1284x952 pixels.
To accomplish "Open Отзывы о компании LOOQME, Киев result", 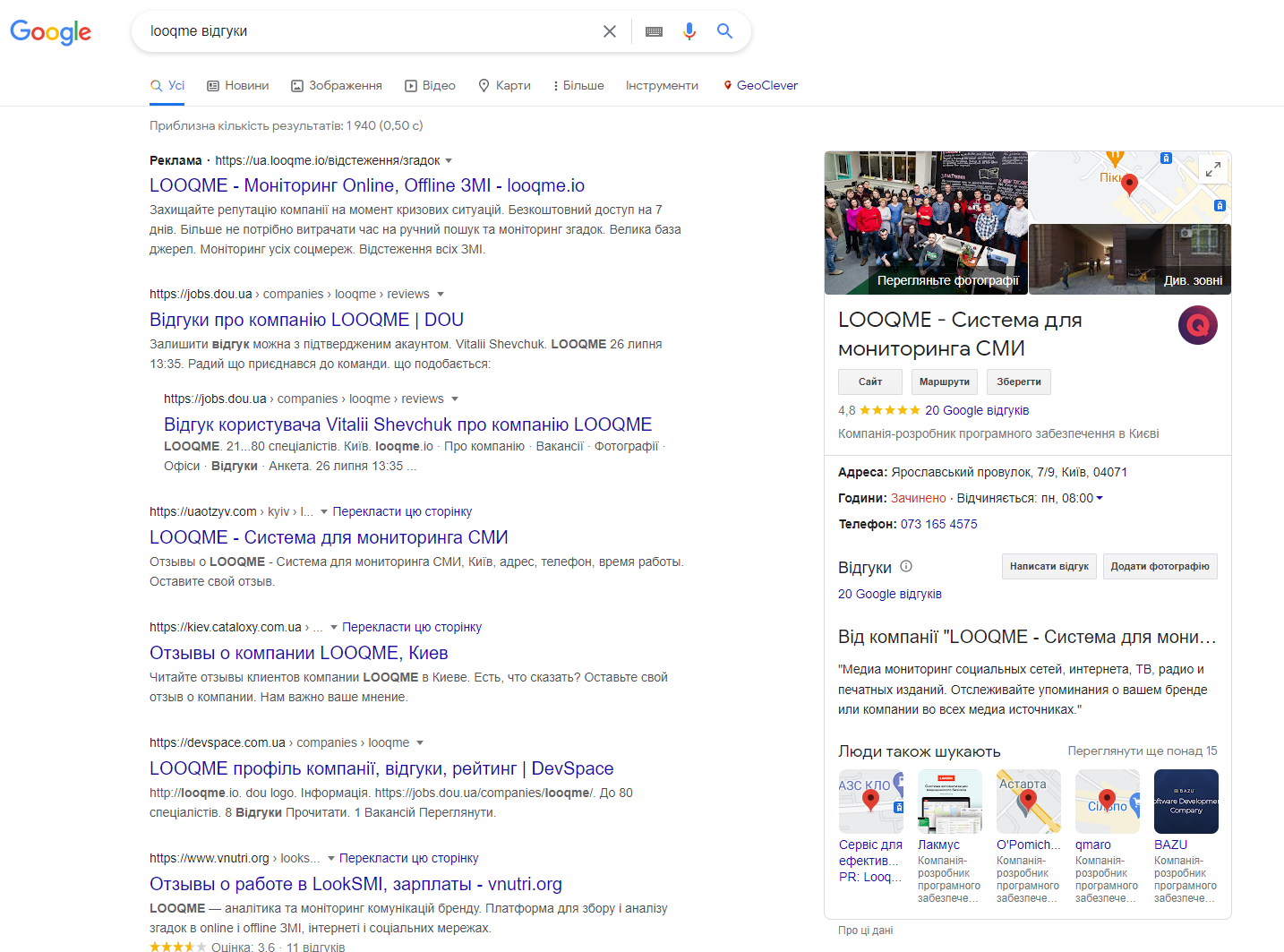I will pos(299,653).
